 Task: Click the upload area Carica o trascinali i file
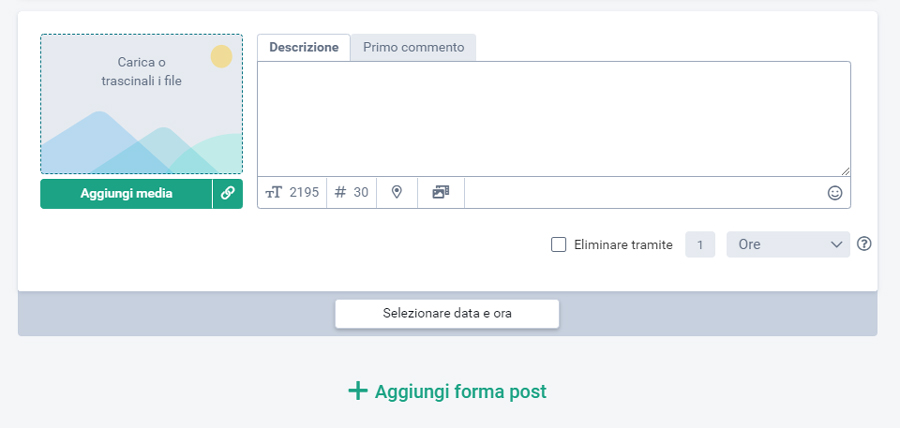[x=141, y=104]
